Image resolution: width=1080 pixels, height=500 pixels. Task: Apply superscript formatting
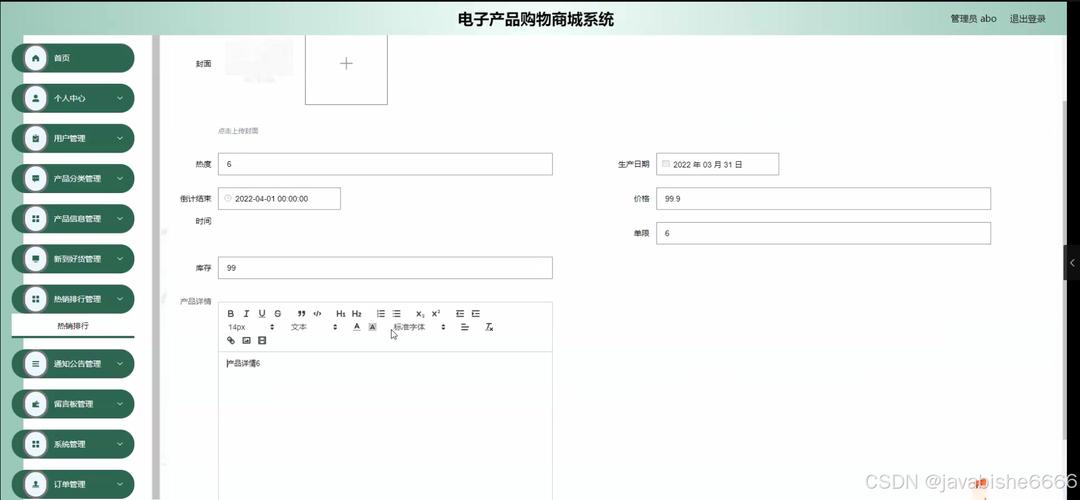coord(436,313)
